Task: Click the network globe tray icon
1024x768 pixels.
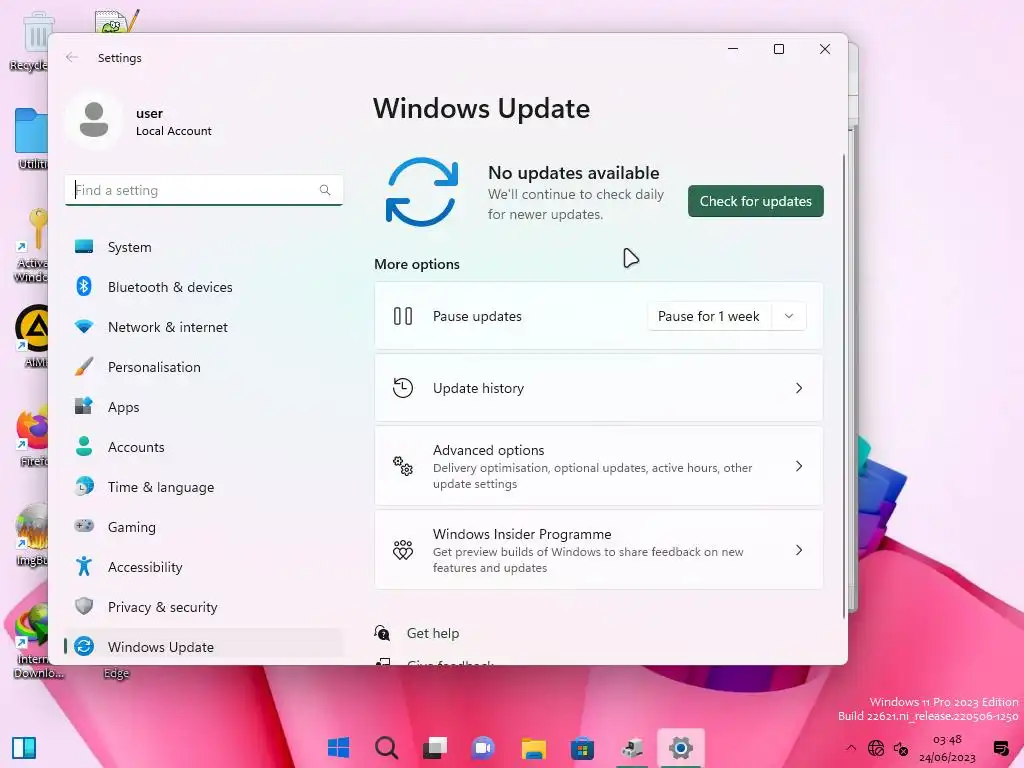Action: pos(876,748)
